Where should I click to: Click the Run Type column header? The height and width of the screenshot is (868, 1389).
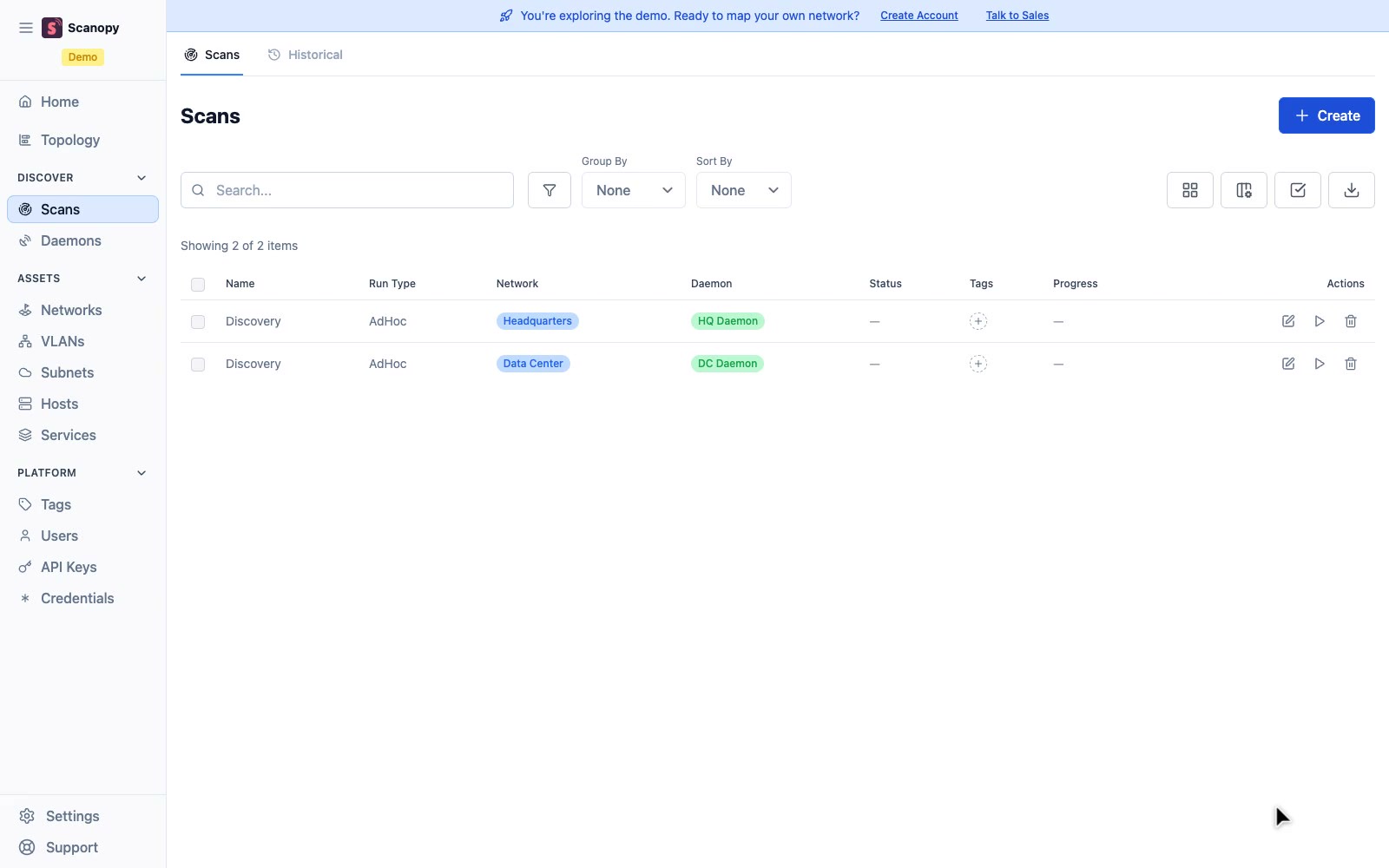click(392, 284)
